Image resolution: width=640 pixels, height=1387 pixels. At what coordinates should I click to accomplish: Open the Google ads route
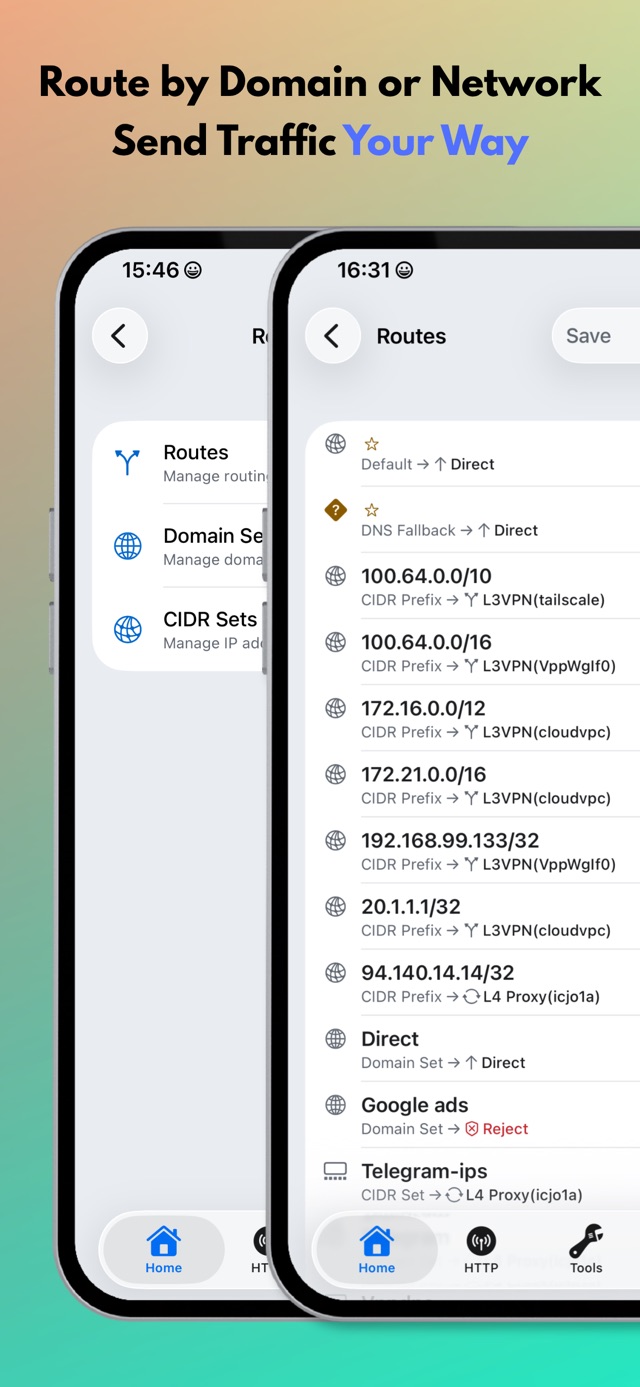tap(473, 1114)
